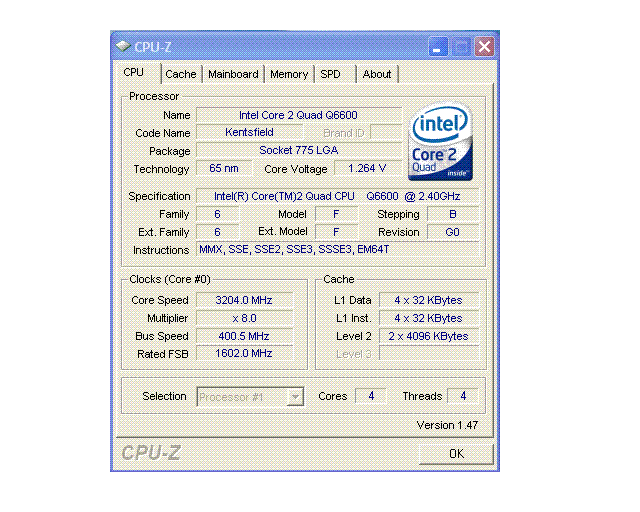Click the Rated FSB value 1602.0 MHz
Viewport: 640px width, 512px height.
coord(244,354)
